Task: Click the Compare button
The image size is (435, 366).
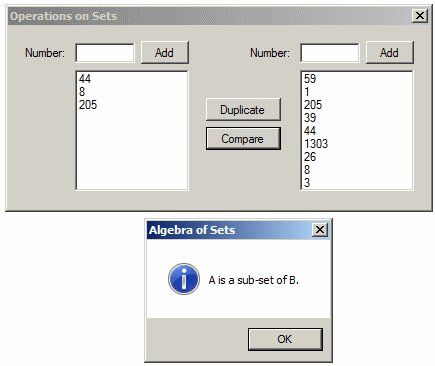Action: pos(243,139)
